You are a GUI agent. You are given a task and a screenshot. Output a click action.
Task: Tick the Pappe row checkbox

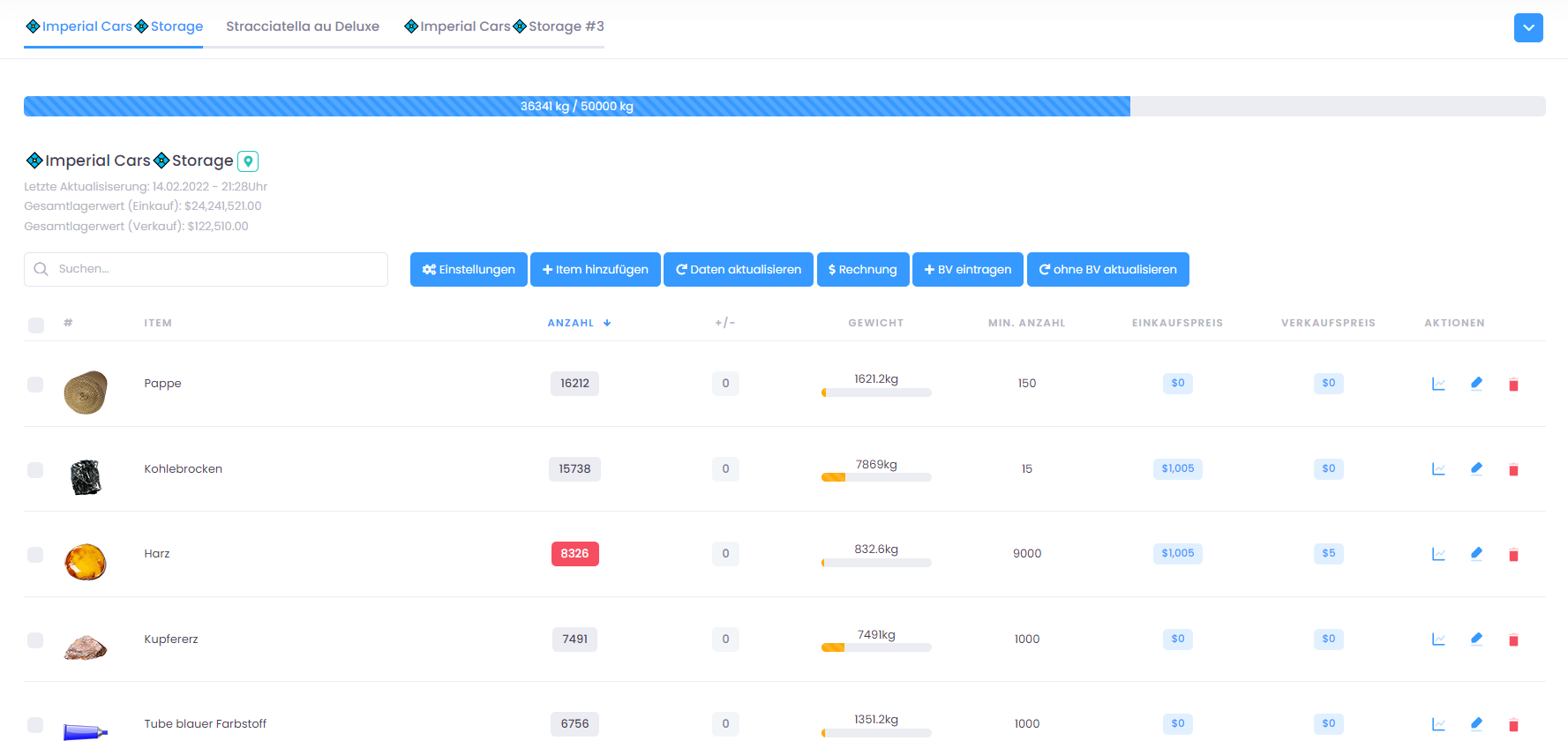point(35,385)
